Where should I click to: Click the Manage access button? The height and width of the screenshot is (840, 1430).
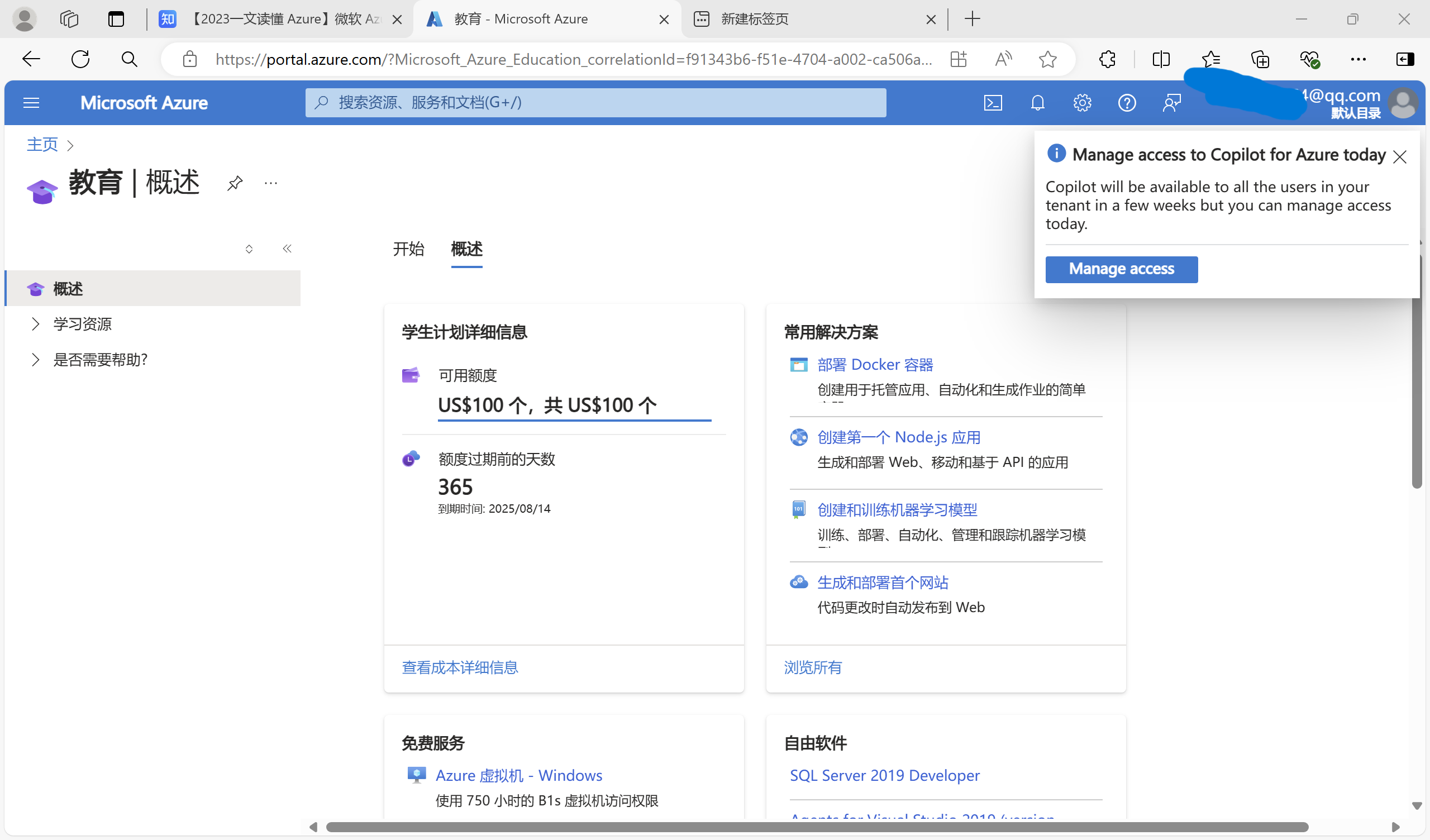pyautogui.click(x=1121, y=269)
